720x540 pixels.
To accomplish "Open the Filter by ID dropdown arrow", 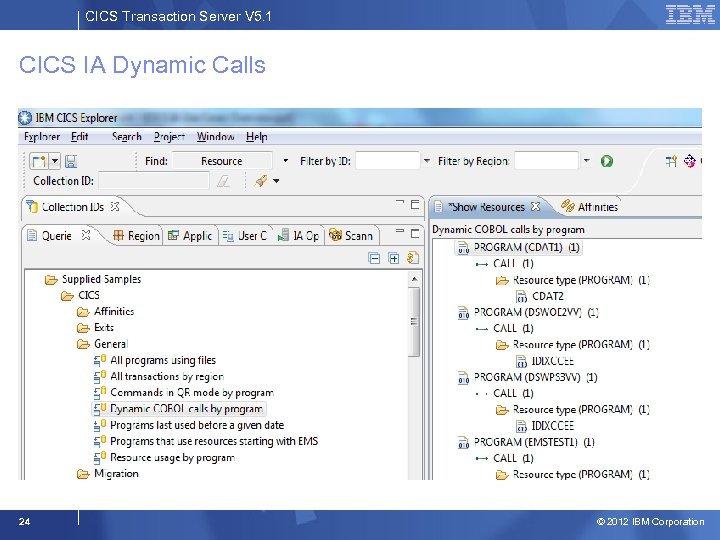I will tap(427, 161).
